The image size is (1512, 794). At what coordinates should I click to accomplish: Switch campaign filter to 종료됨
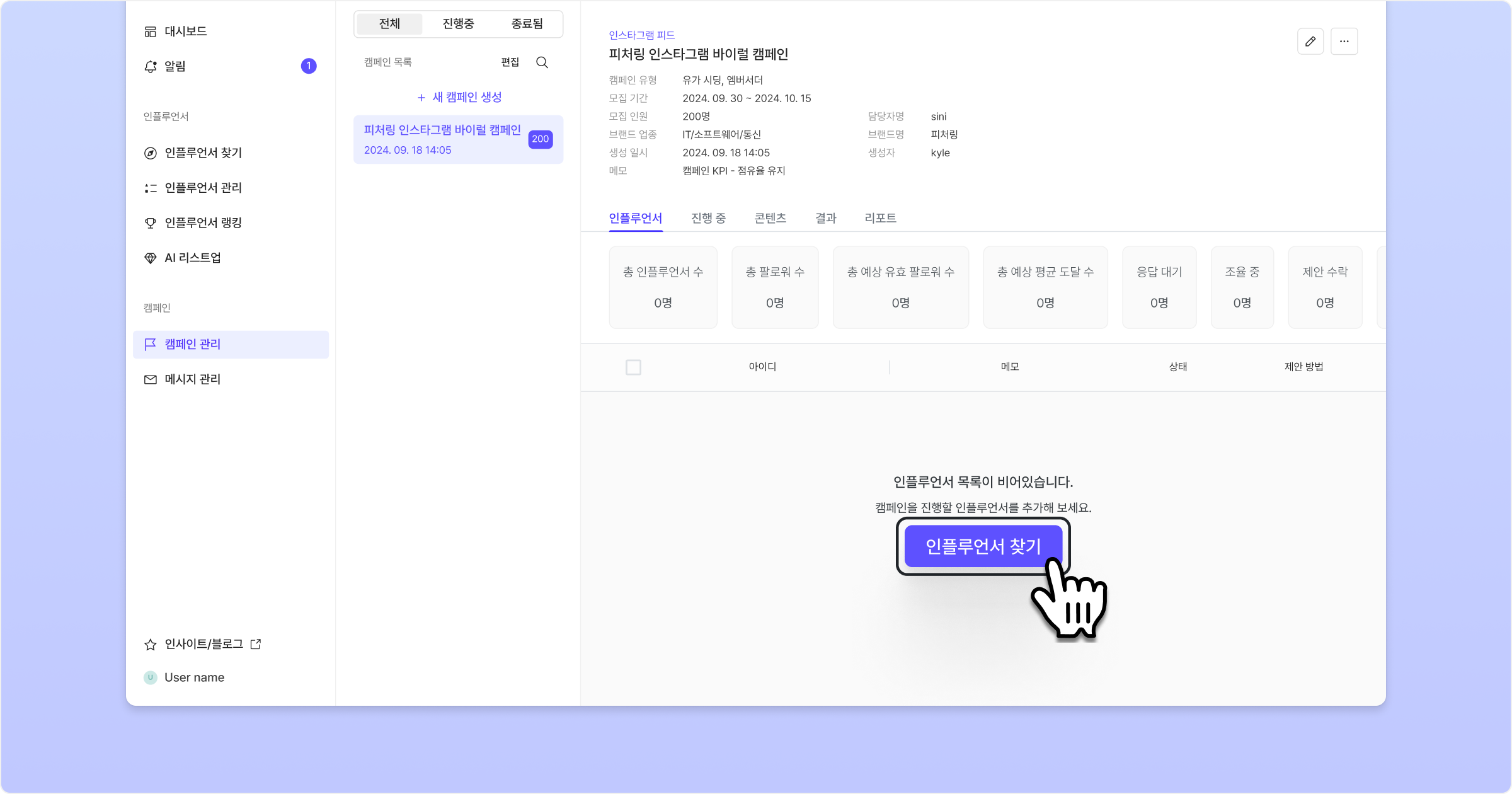(527, 24)
